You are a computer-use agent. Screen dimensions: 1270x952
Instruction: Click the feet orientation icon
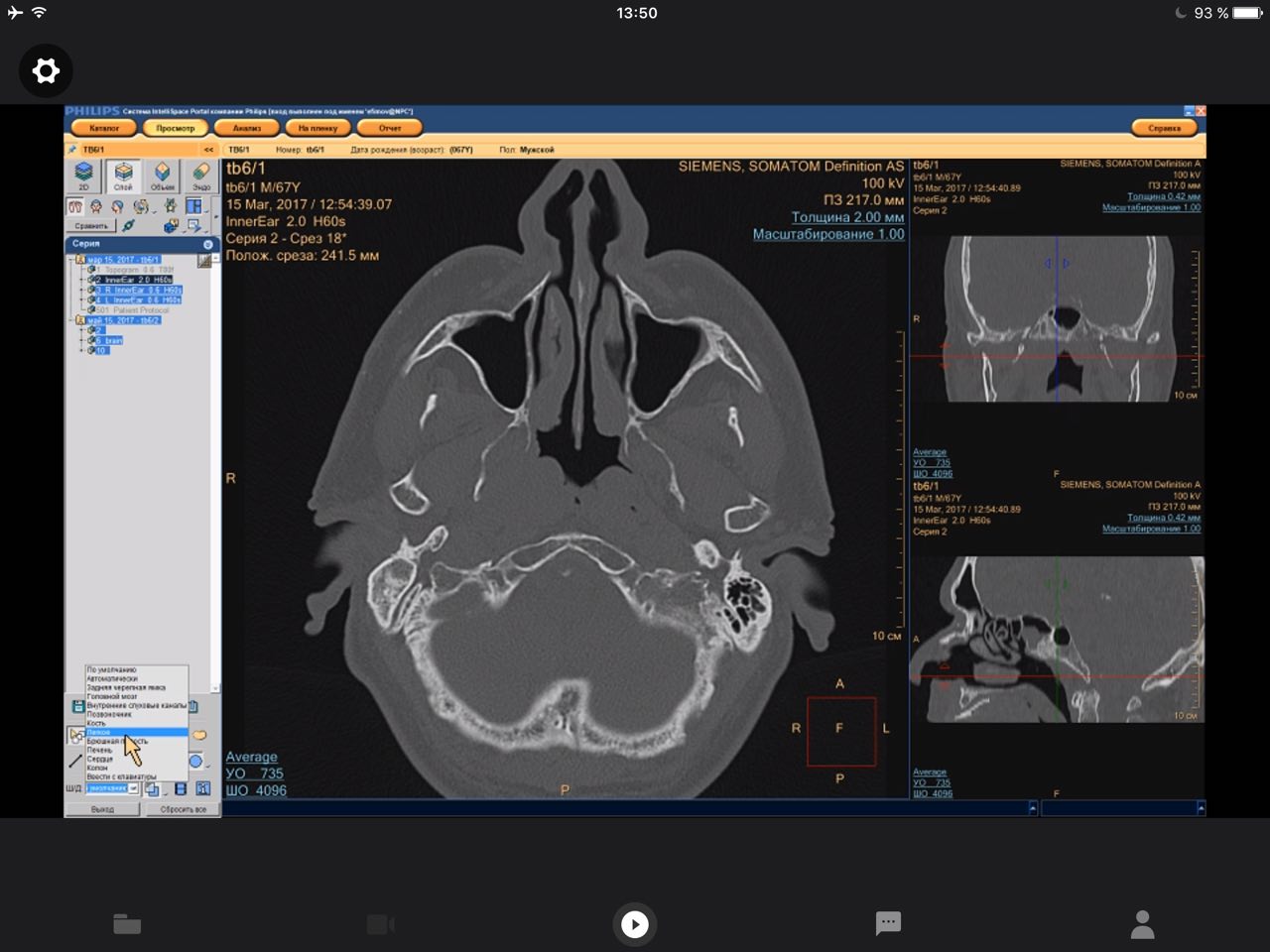tap(75, 206)
